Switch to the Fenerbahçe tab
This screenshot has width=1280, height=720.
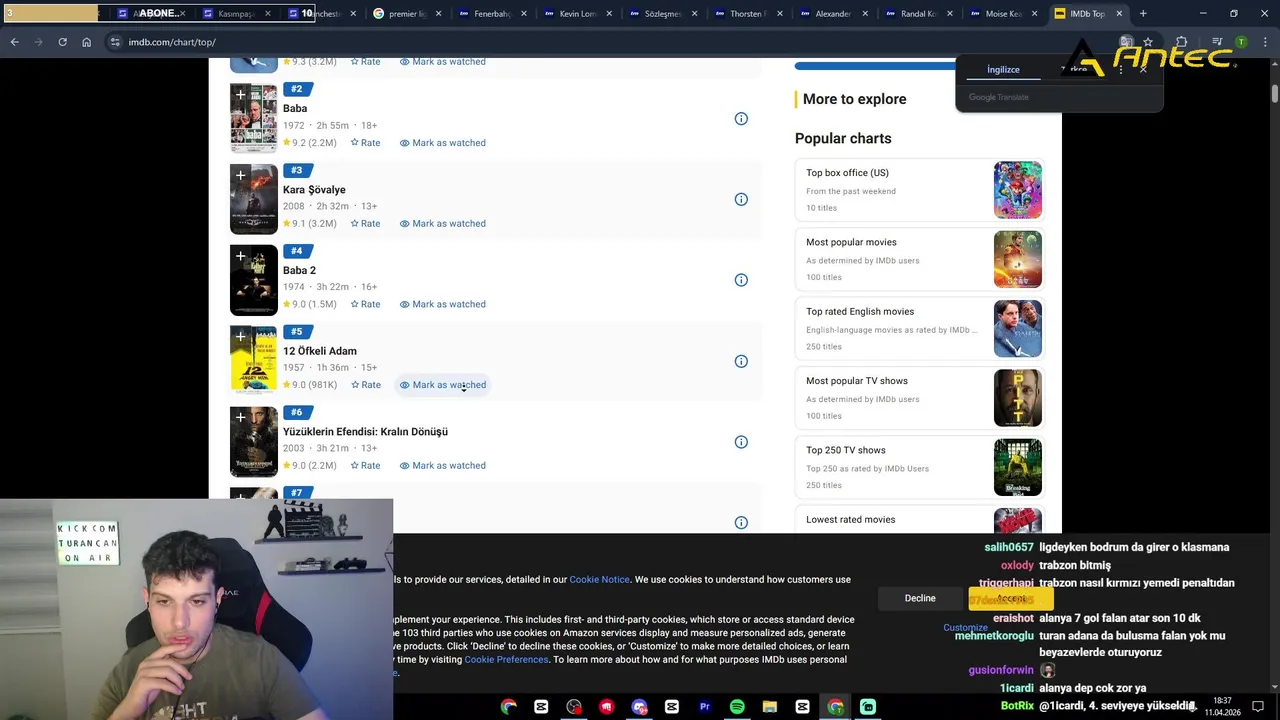click(492, 14)
